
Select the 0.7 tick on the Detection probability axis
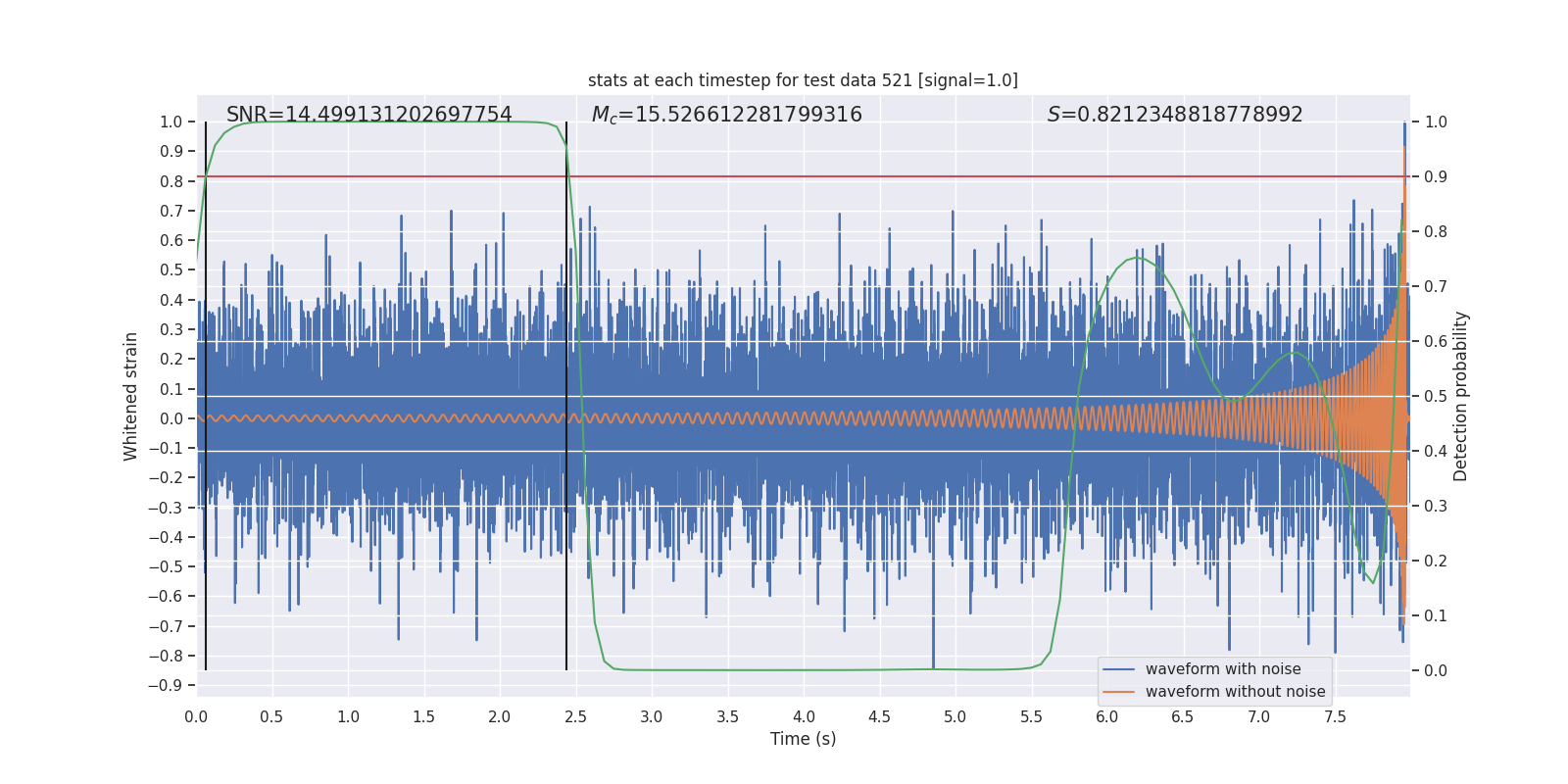click(1436, 286)
